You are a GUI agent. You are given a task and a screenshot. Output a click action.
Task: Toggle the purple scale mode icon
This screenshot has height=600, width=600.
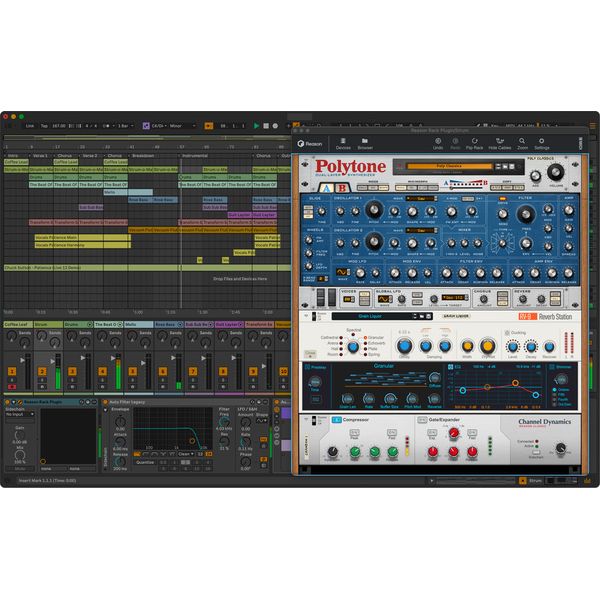click(x=146, y=126)
